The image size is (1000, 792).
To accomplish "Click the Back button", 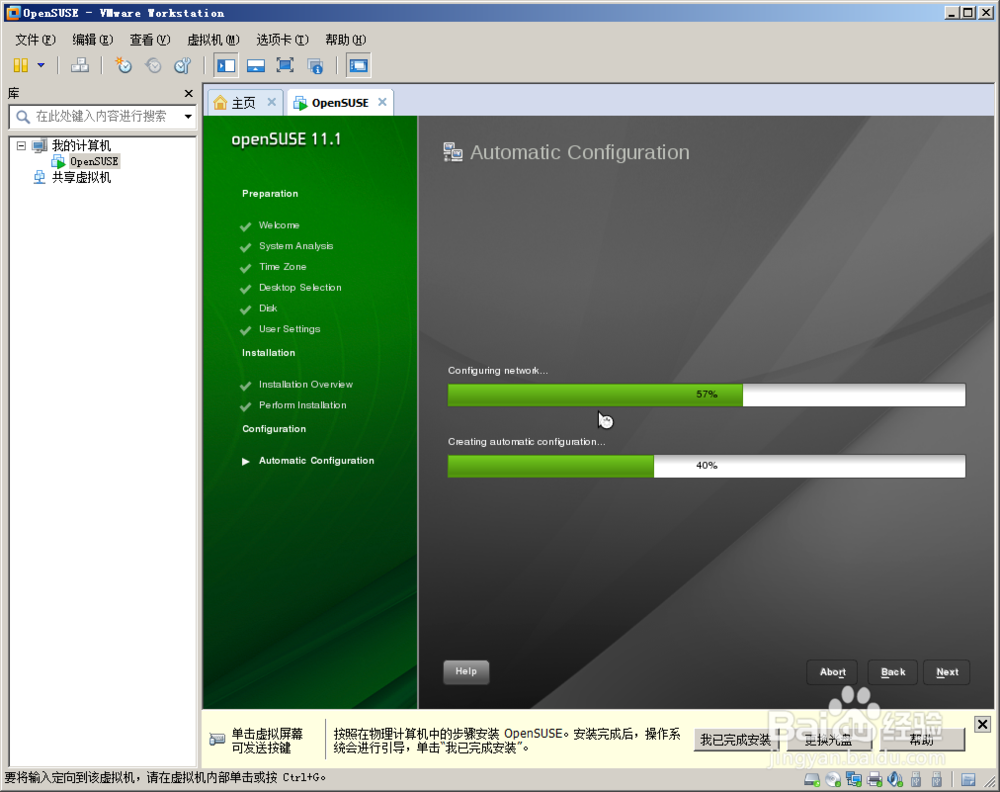I will point(893,672).
